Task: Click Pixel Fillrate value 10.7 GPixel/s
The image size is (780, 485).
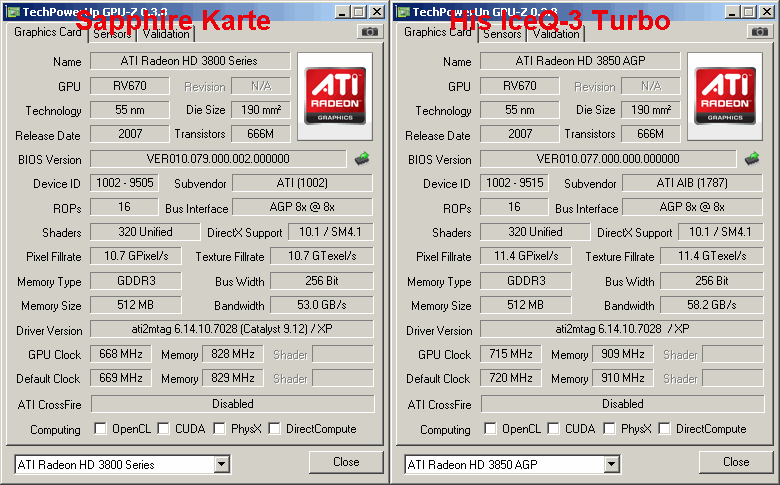Action: coord(136,256)
